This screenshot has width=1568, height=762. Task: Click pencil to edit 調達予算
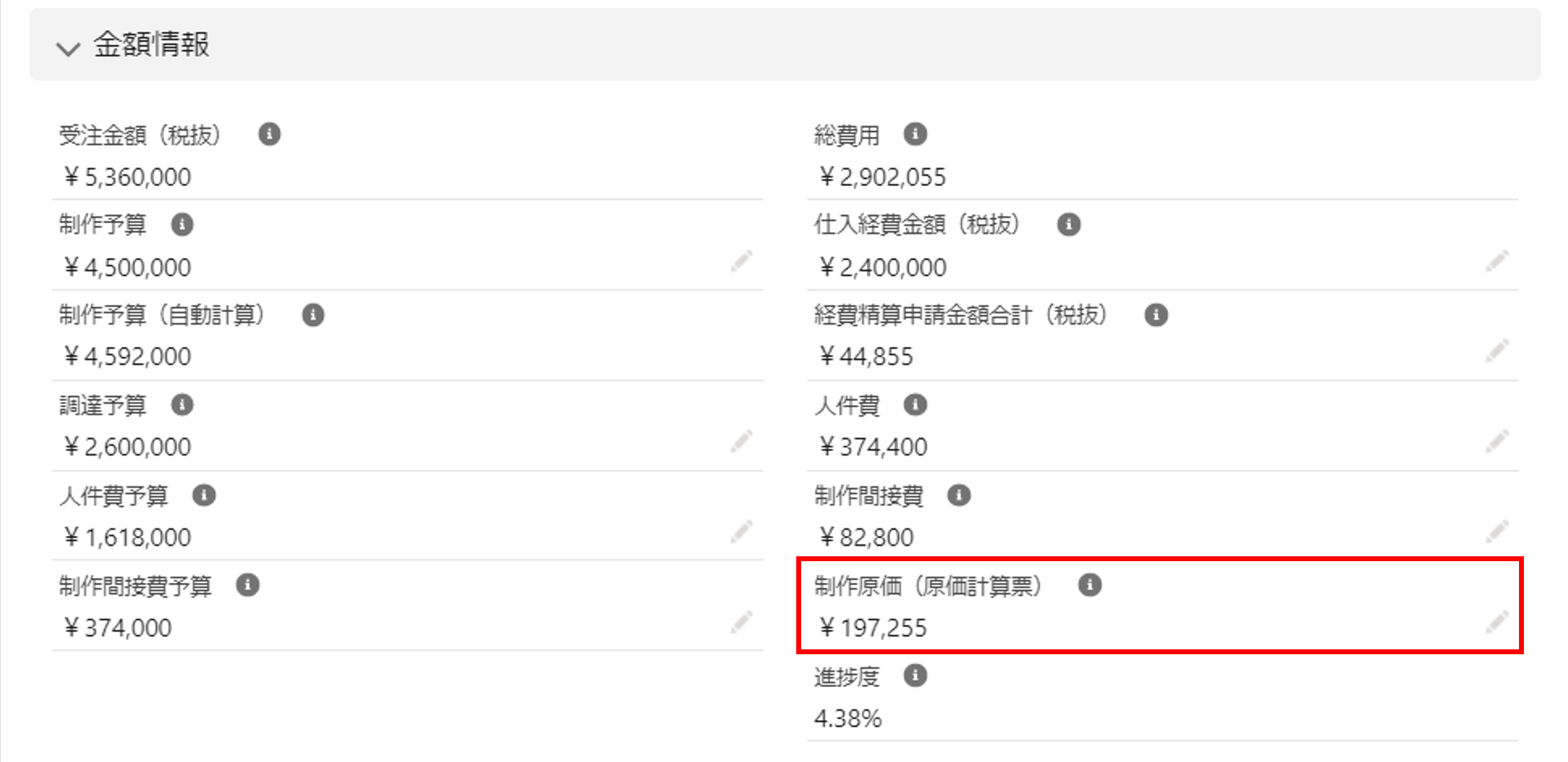(x=742, y=442)
